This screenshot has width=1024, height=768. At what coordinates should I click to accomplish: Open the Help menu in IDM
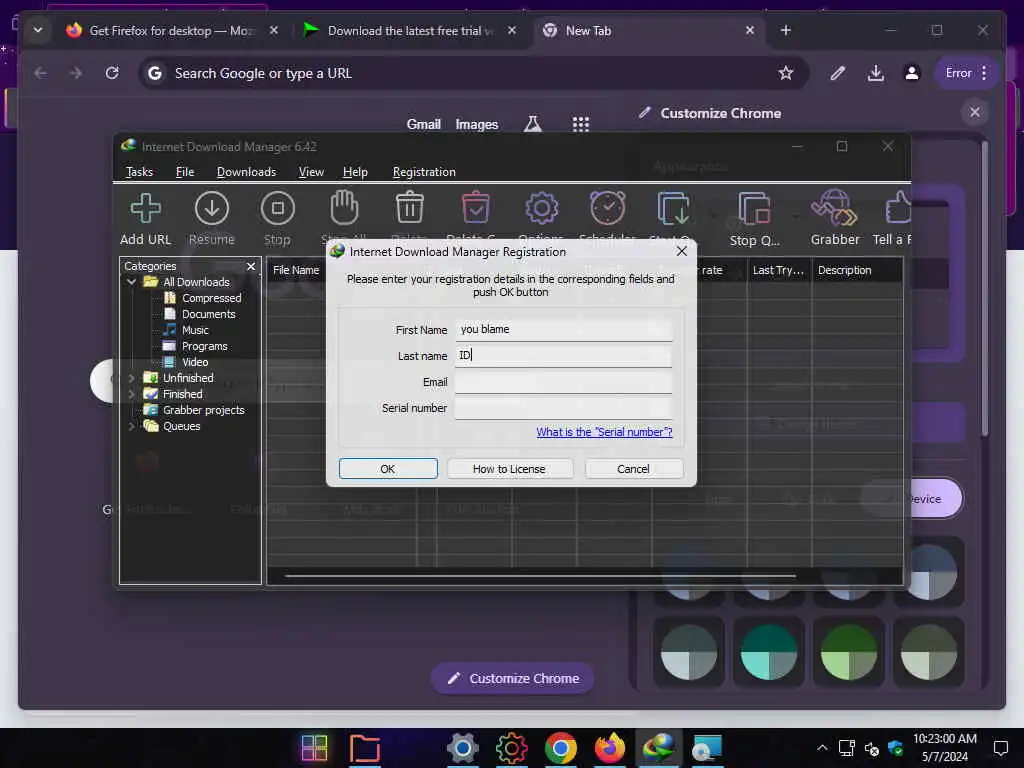click(355, 172)
